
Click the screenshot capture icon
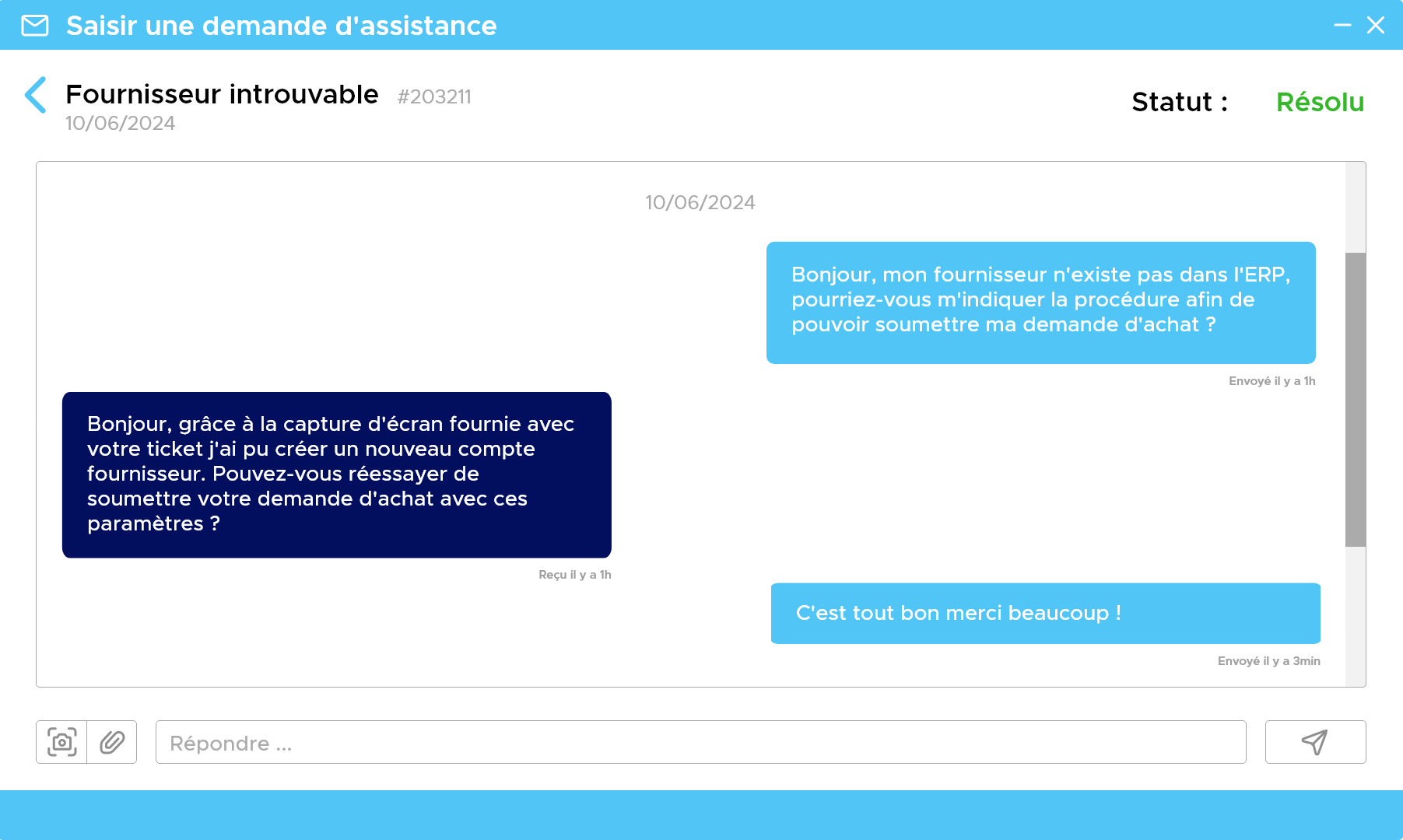click(x=61, y=742)
